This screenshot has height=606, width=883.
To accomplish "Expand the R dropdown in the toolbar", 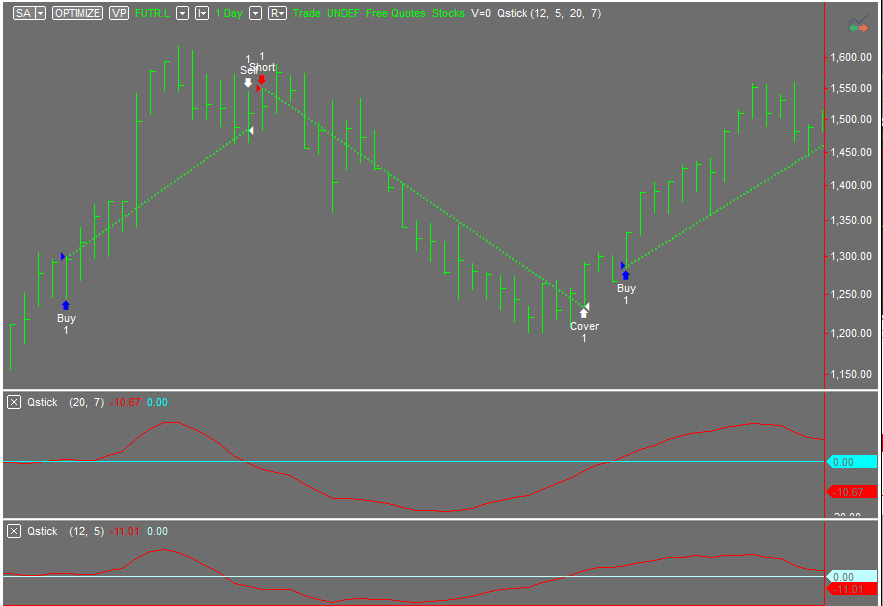I will coord(281,13).
